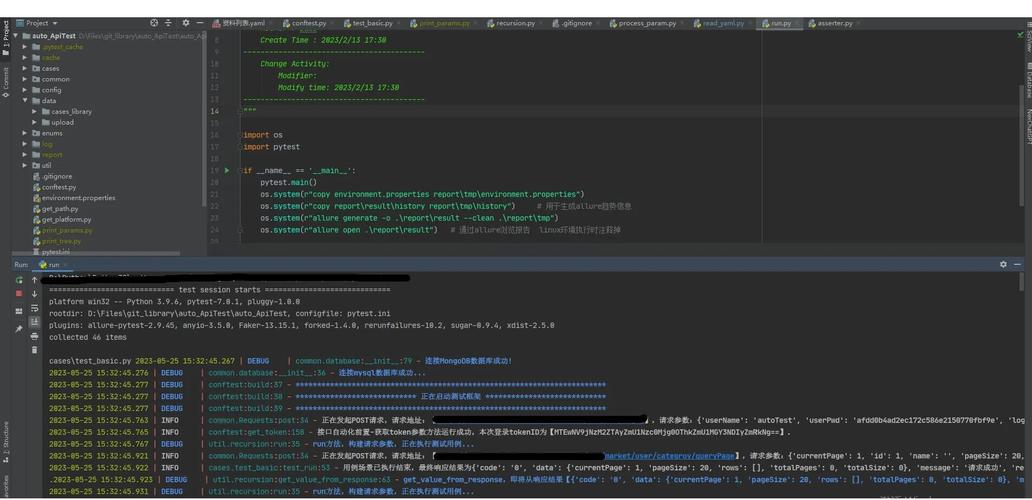The width and height of the screenshot is (1032, 500).
Task: Expand the config folder
Action: tap(25, 89)
